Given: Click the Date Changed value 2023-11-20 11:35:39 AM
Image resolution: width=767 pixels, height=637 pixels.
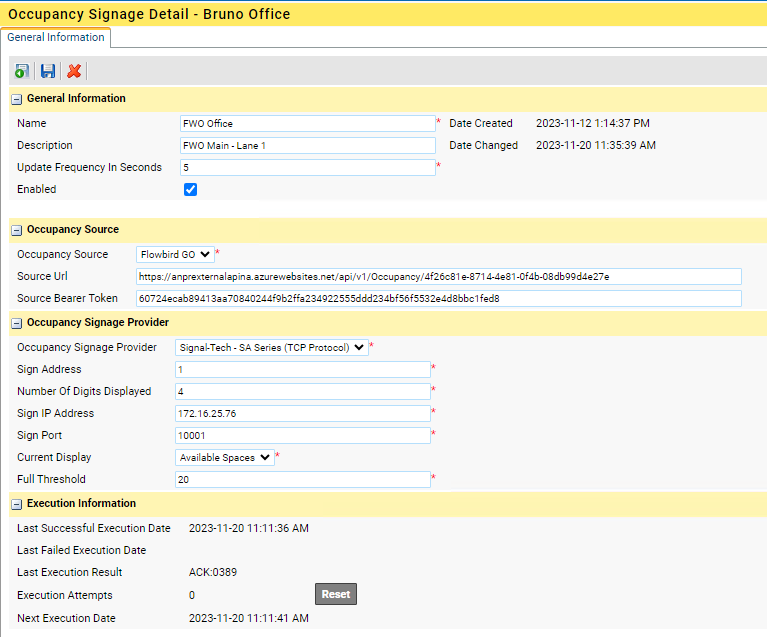Looking at the screenshot, I should pos(595,145).
